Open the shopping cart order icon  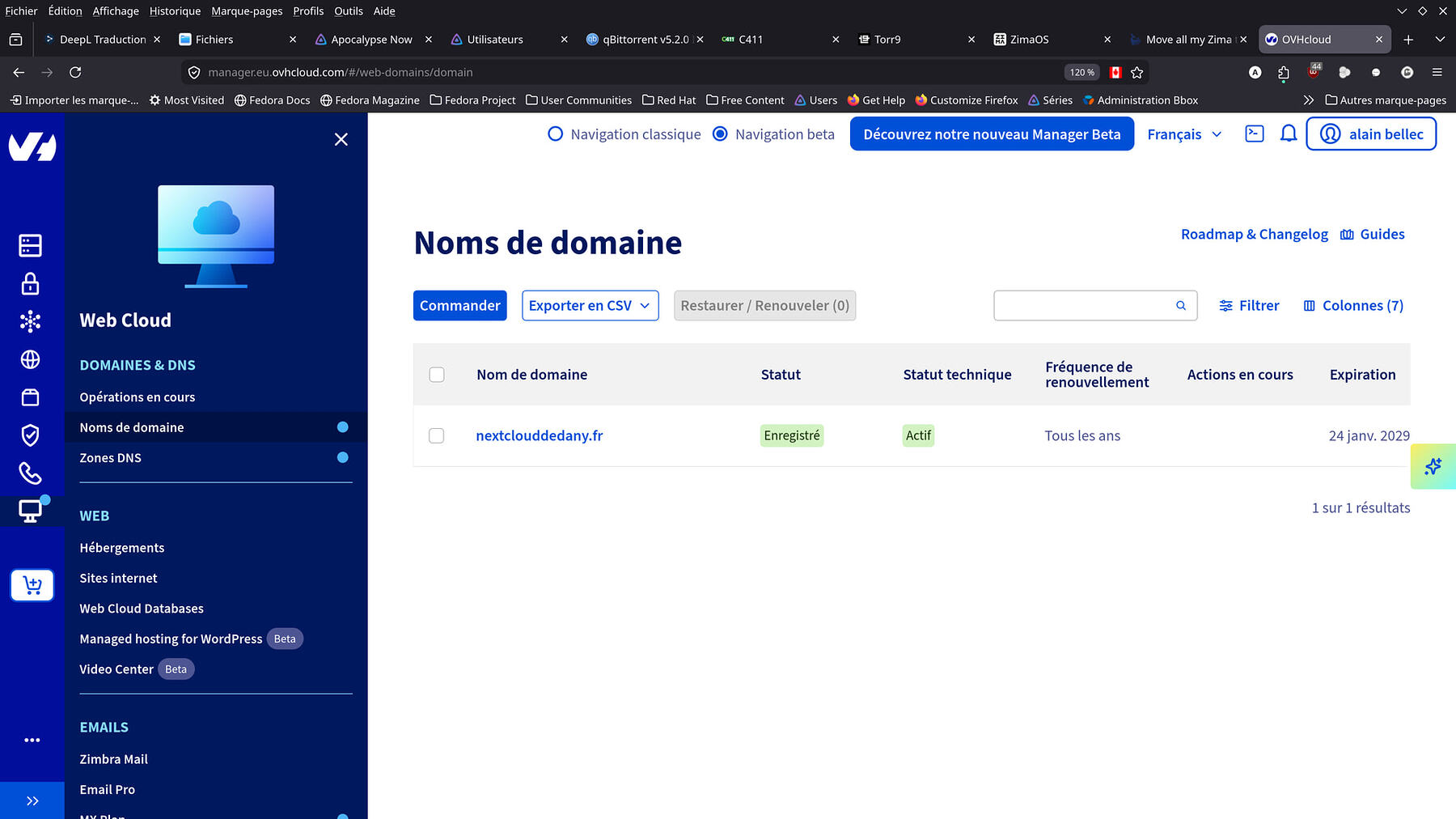click(x=32, y=585)
